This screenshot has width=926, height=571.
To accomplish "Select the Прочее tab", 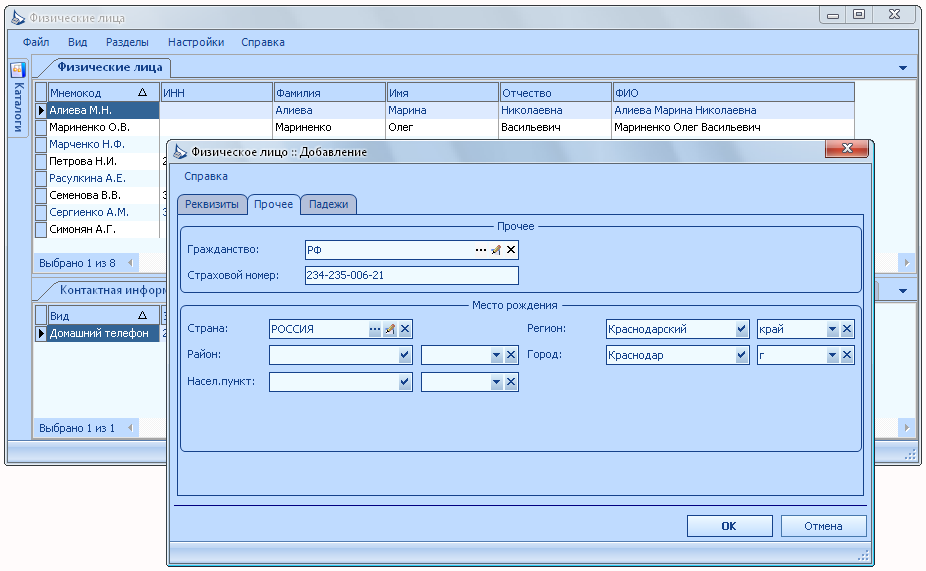I will pyautogui.click(x=273, y=204).
